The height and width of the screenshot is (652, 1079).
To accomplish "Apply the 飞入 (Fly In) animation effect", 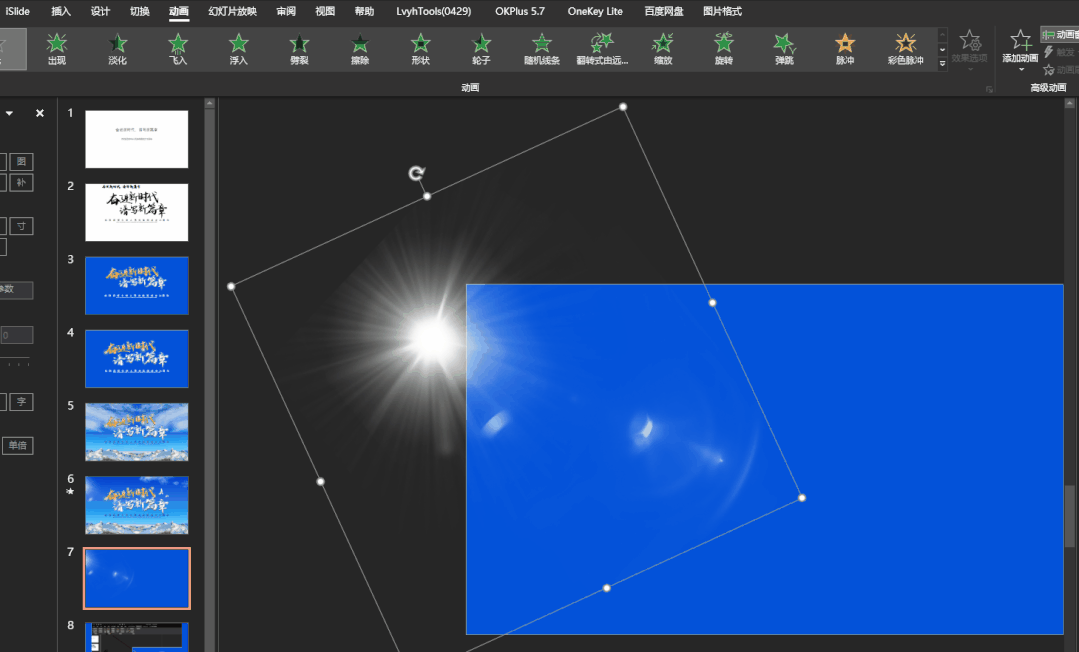I will point(178,49).
